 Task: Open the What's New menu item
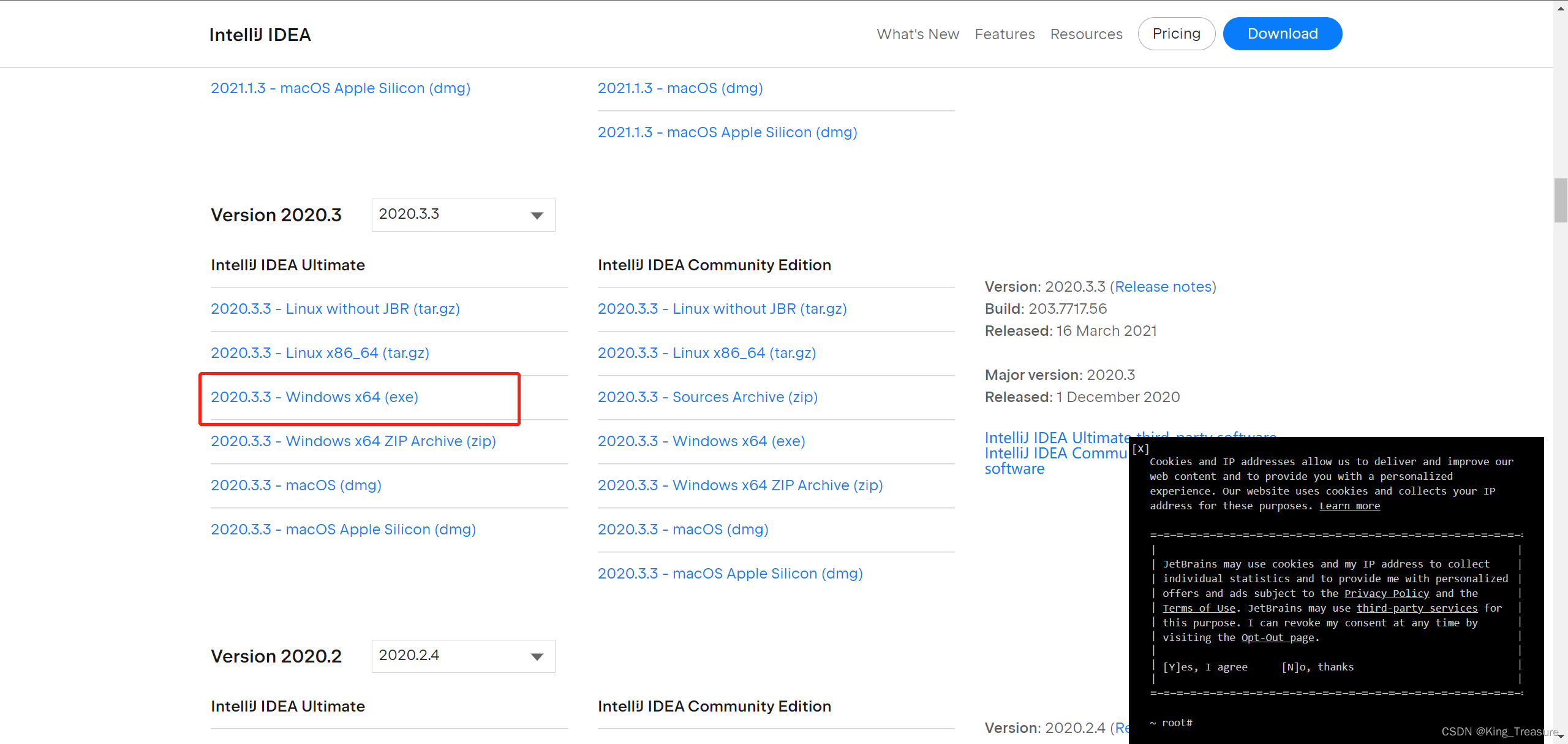click(918, 34)
